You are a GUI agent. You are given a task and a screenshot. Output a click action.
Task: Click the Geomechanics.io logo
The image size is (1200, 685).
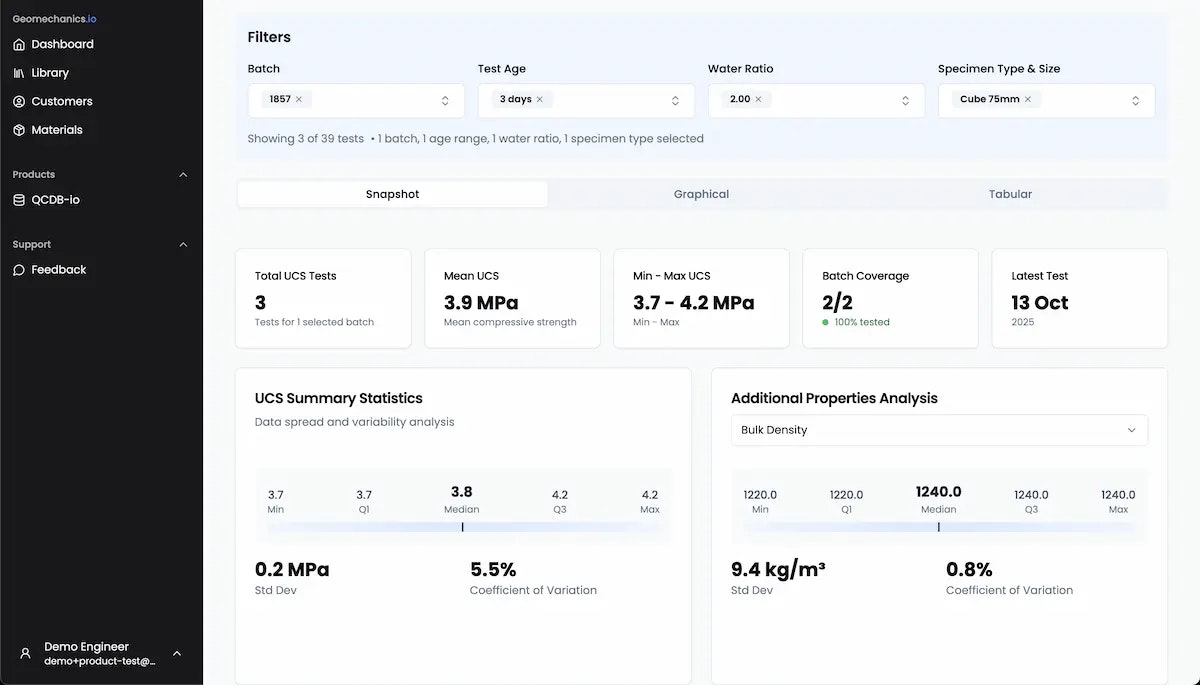click(x=53, y=17)
